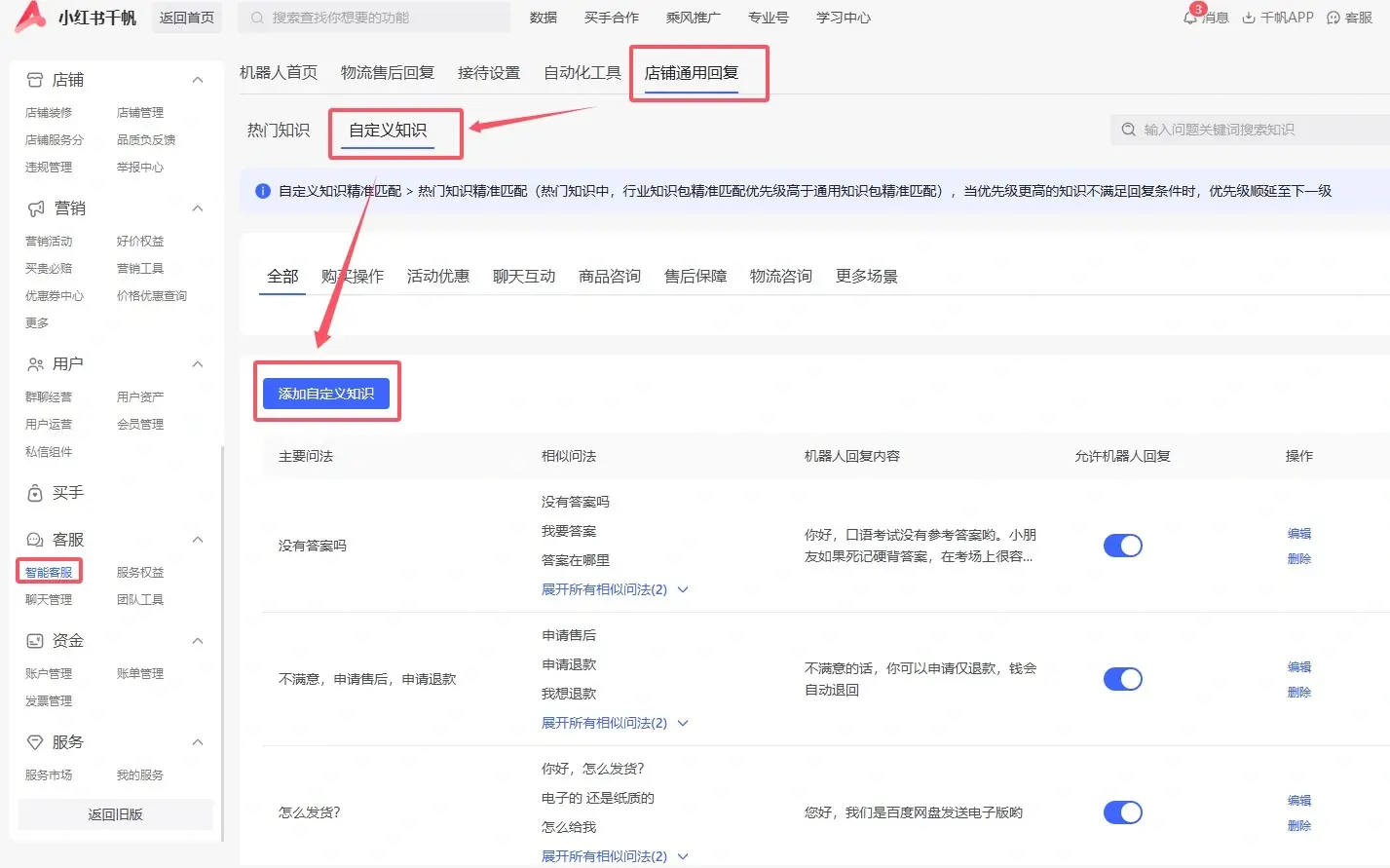Viewport: 1390px width, 868px height.
Task: Click the 千帆APP download icon
Action: [1249, 18]
